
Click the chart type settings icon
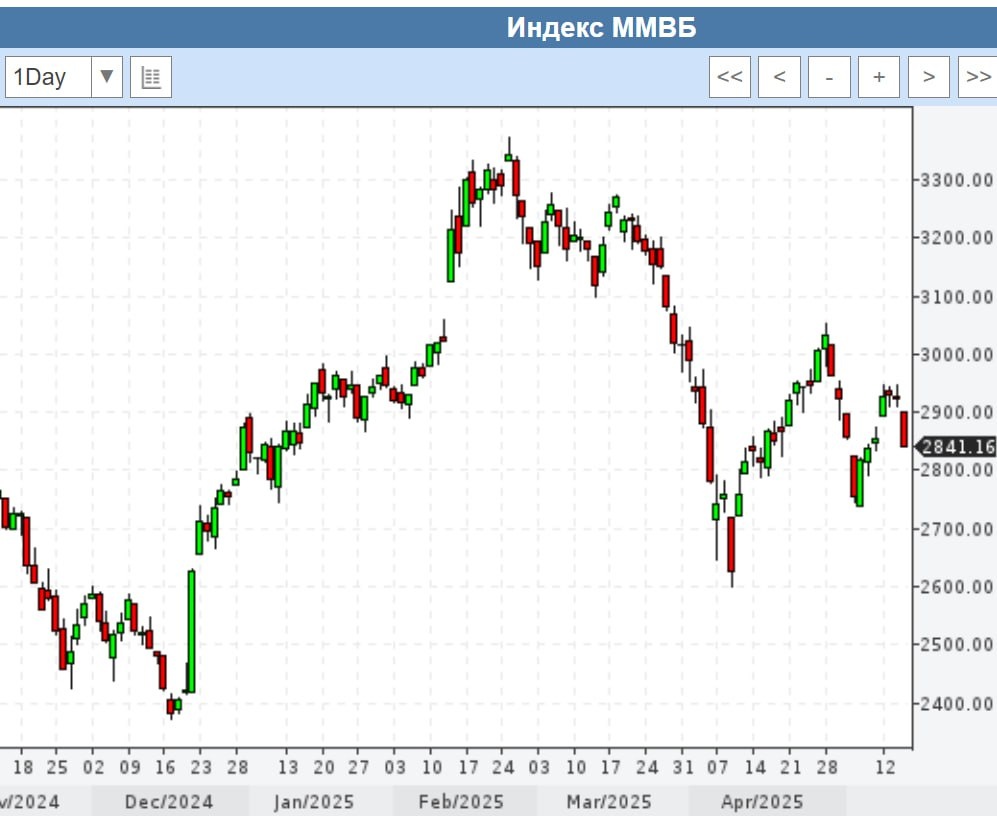[x=151, y=77]
